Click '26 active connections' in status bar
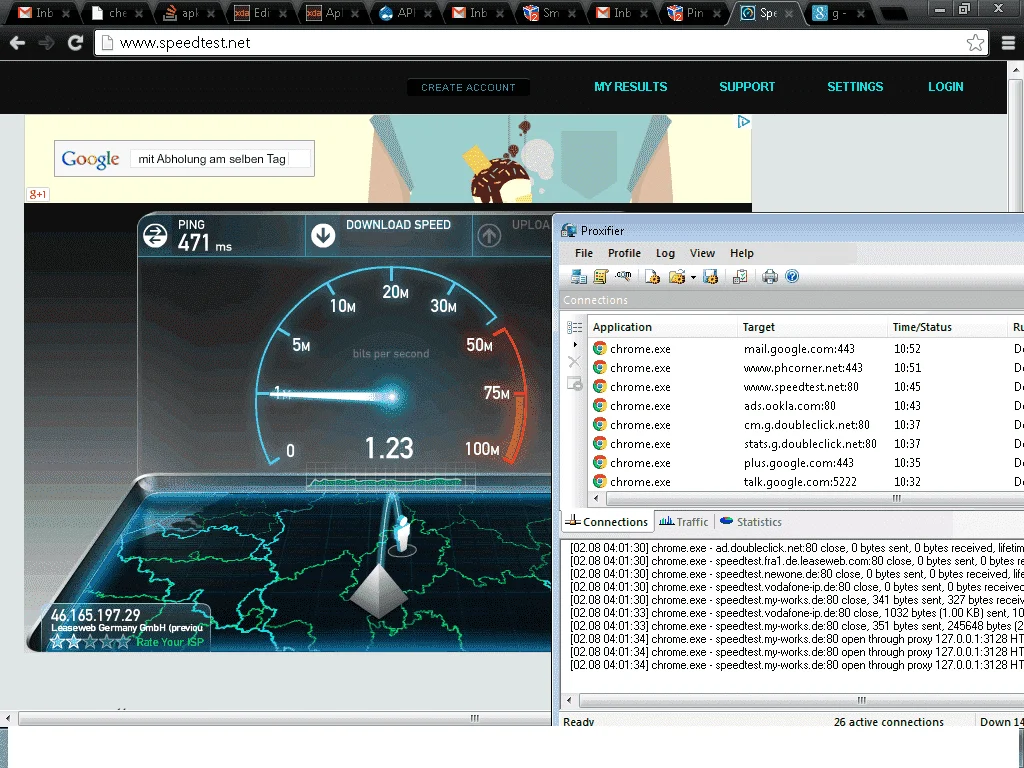 coord(889,722)
